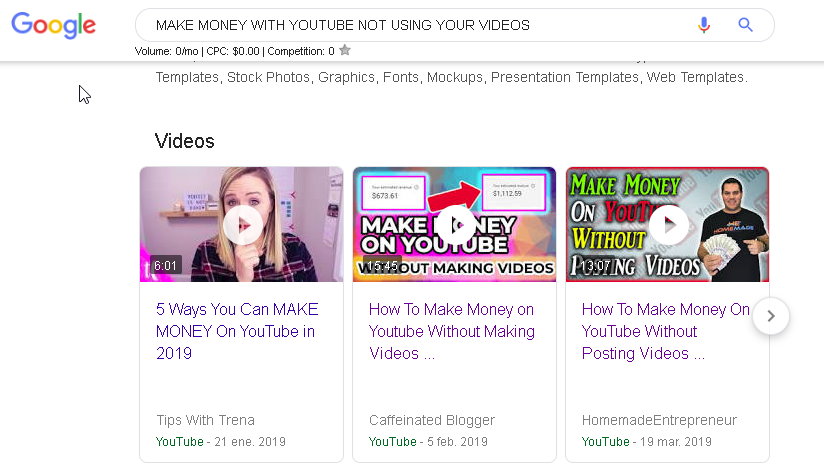Click the Google logo
Screen dimensions: 824x474
pyautogui.click(x=53, y=26)
